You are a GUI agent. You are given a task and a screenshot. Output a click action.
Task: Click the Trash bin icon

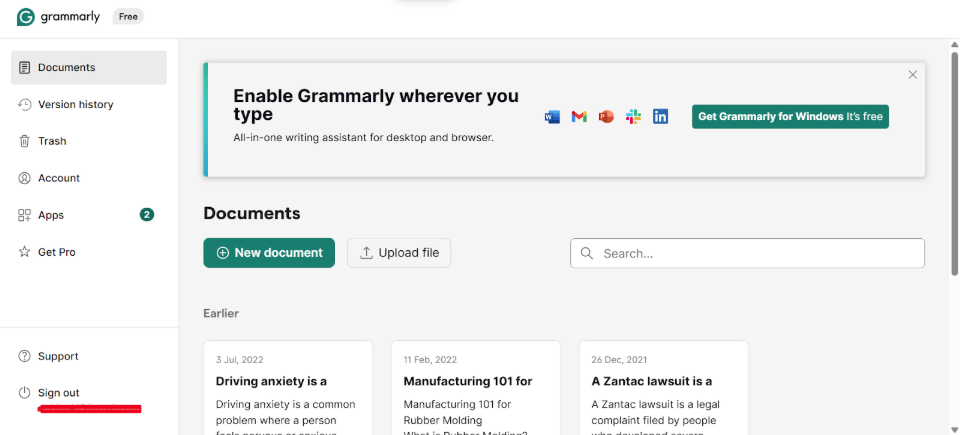point(25,141)
